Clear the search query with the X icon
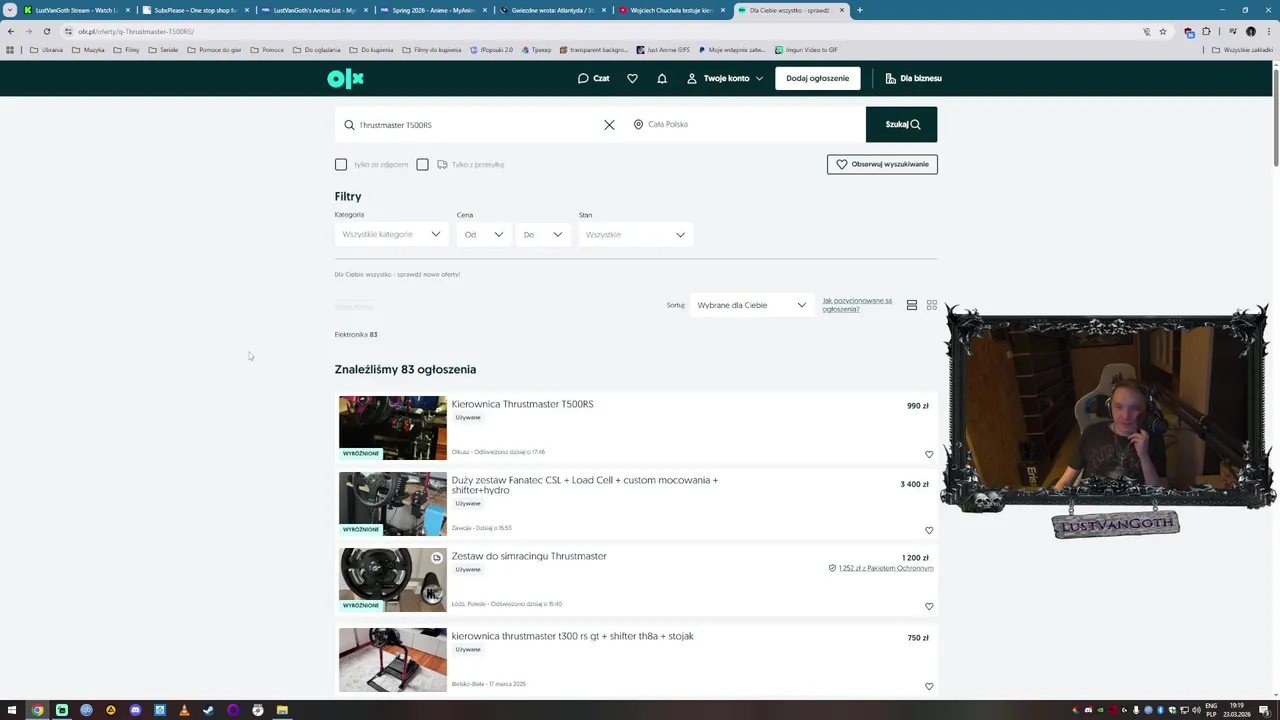The width and height of the screenshot is (1280, 720). [609, 125]
